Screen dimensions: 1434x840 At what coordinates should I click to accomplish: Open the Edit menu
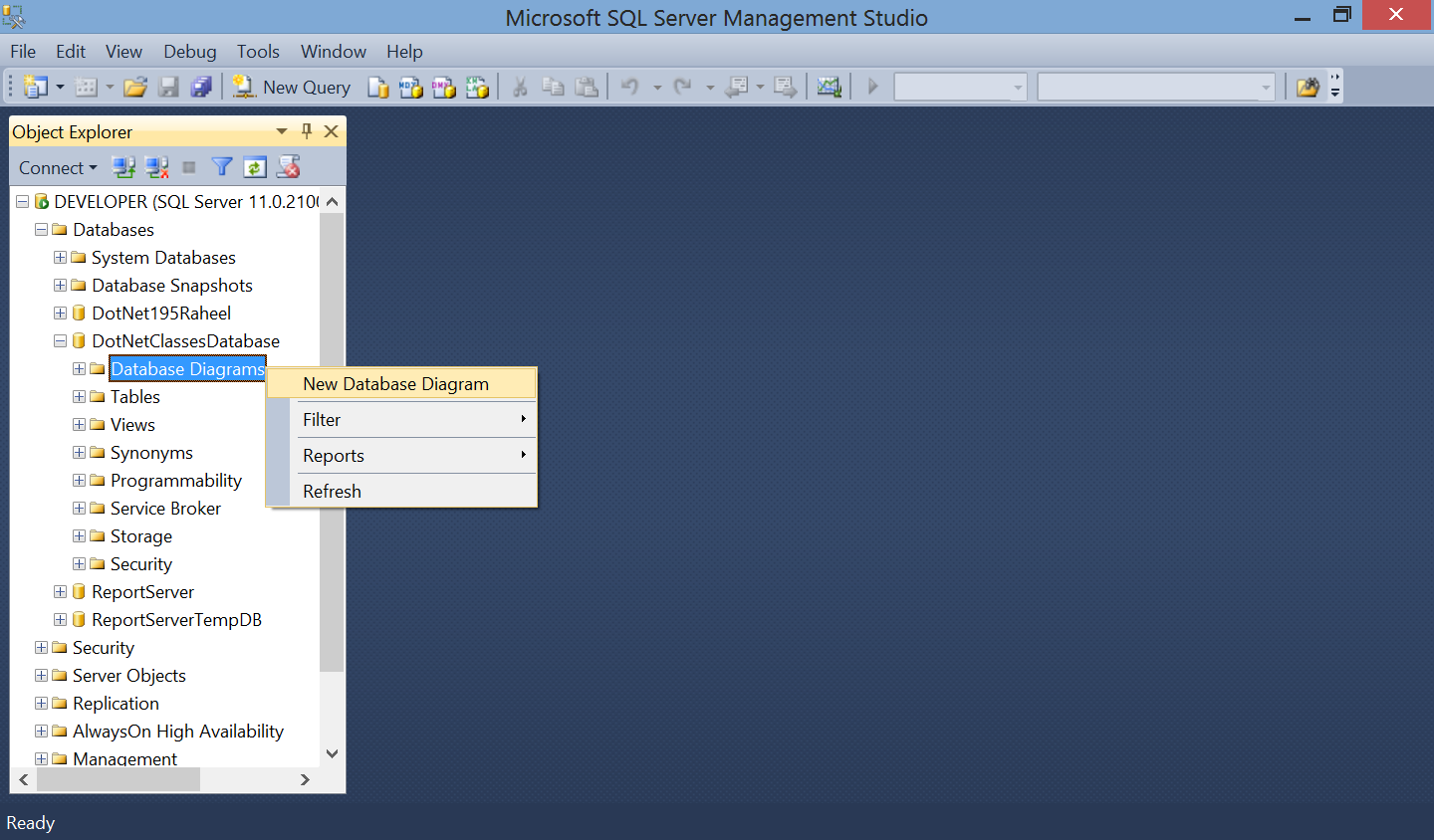71,52
